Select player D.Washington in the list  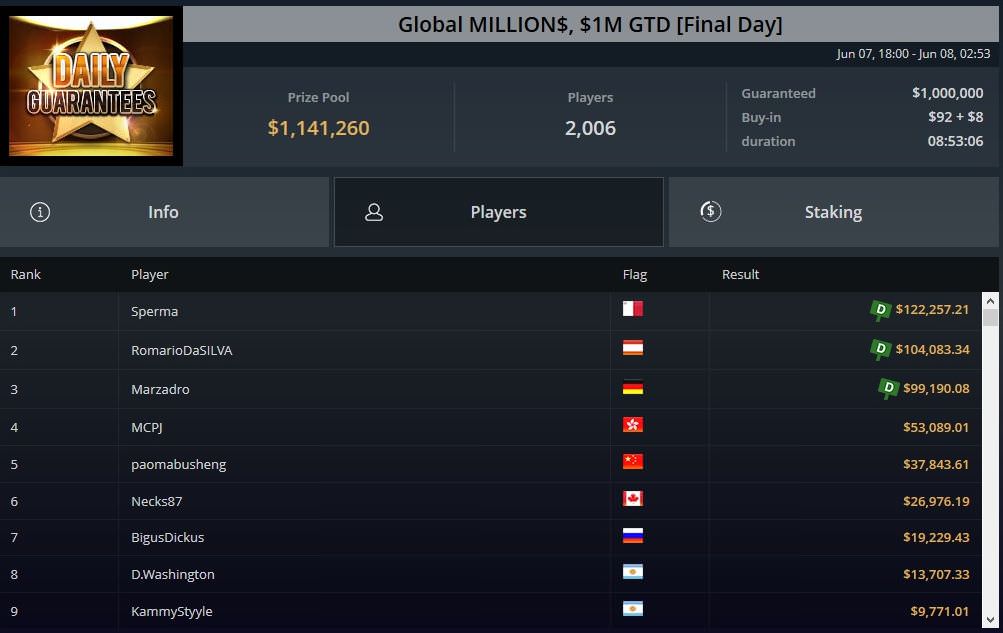(173, 574)
